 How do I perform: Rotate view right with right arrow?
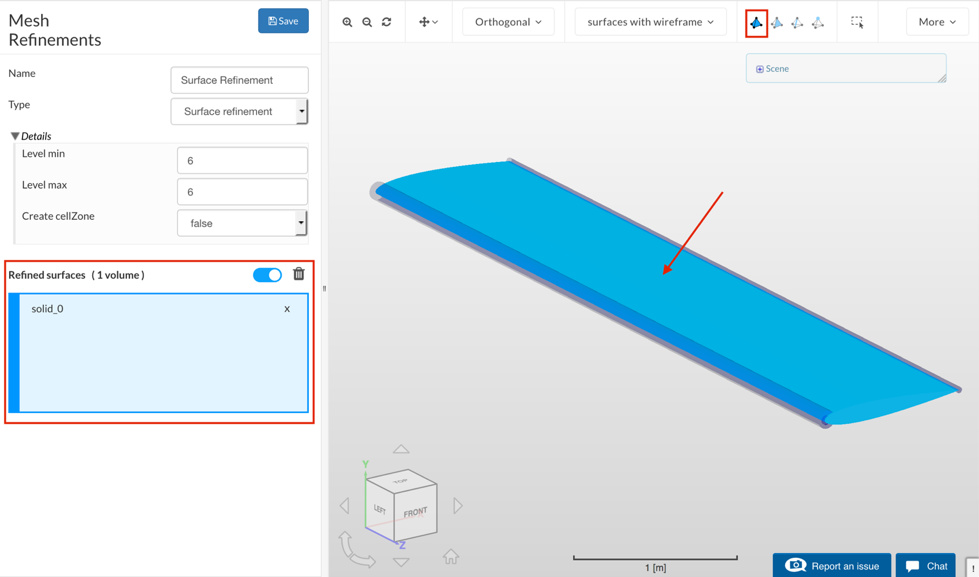tap(458, 505)
